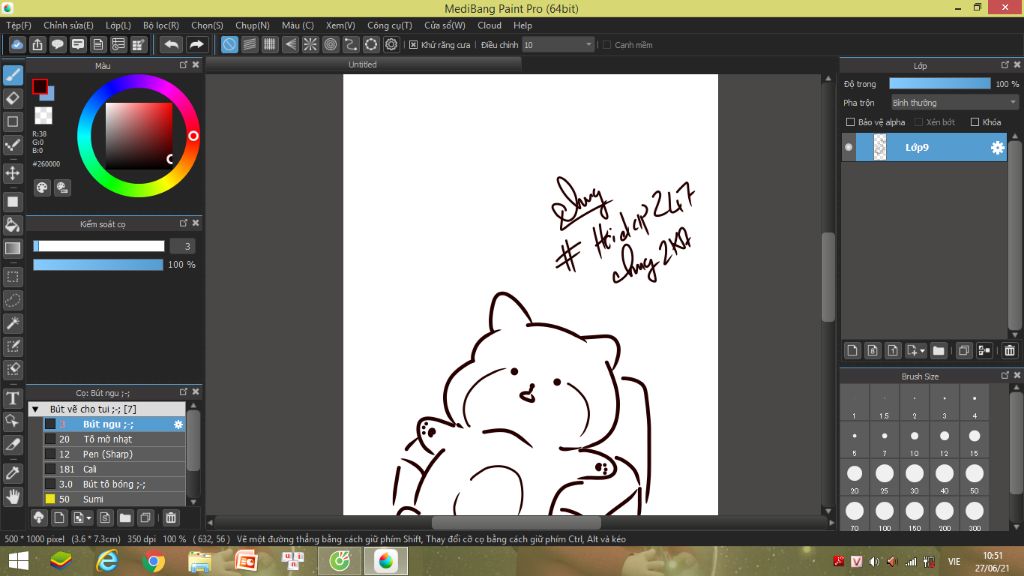Toggle Xén bớt checkbox
1024x576 pixels.
point(918,122)
